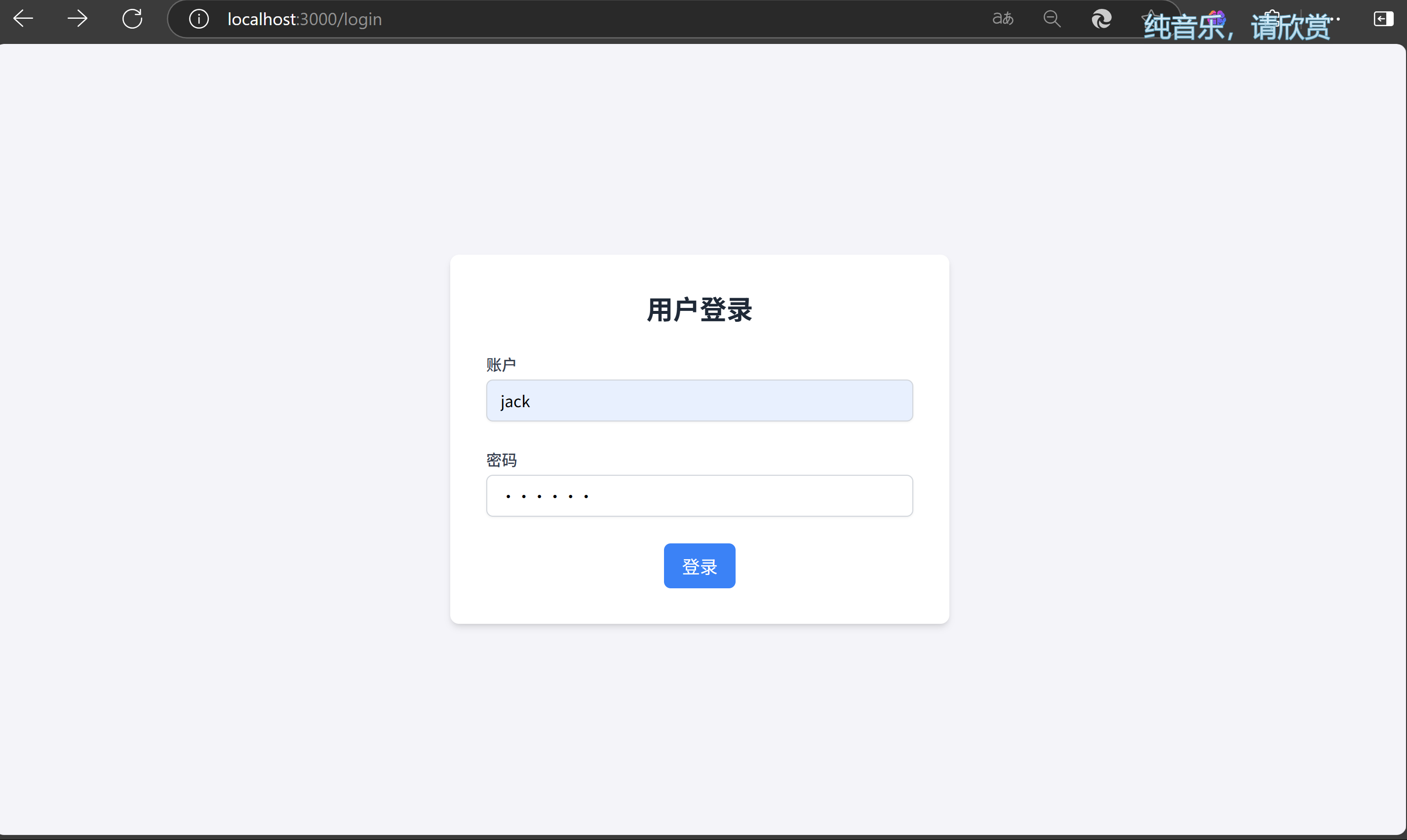
Task: Click the zoom magnifier in address bar
Action: 1052,19
